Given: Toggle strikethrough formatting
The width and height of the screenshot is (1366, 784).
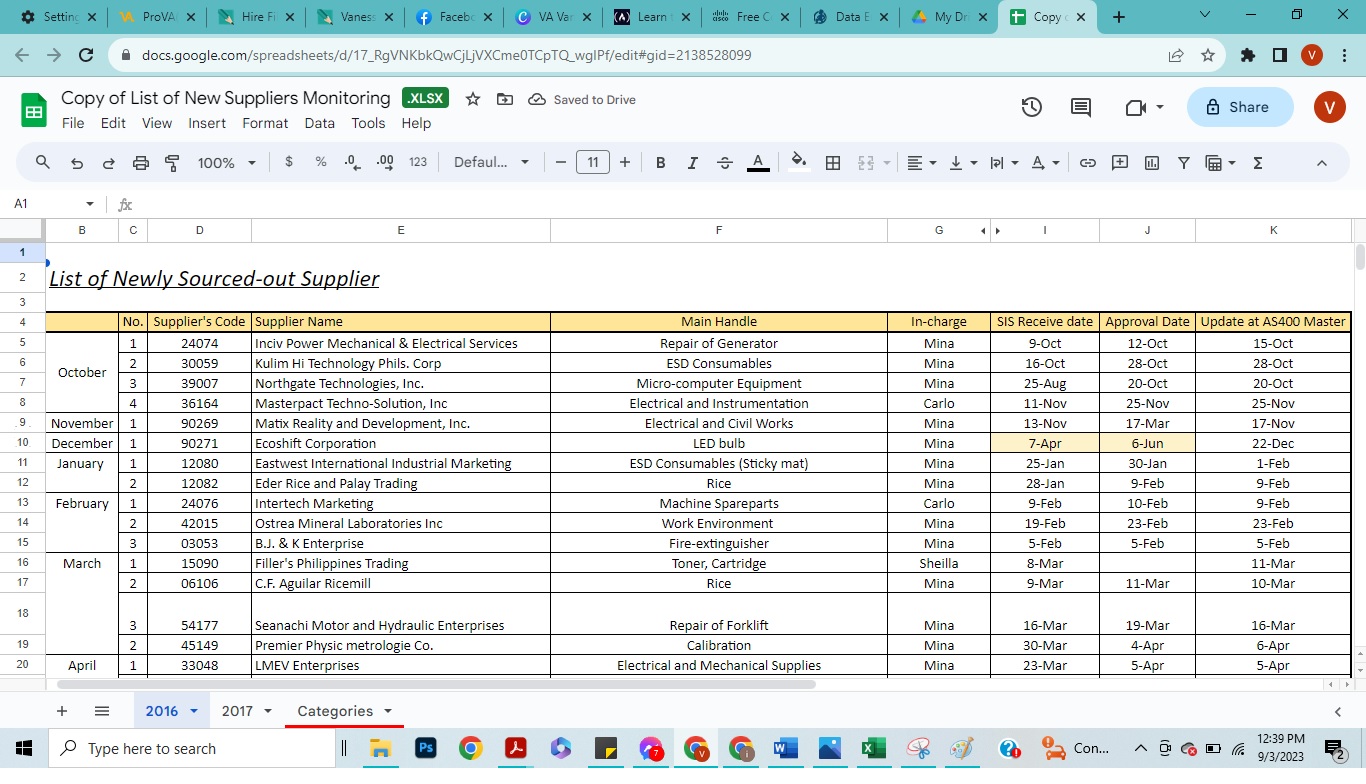Looking at the screenshot, I should click(x=725, y=163).
